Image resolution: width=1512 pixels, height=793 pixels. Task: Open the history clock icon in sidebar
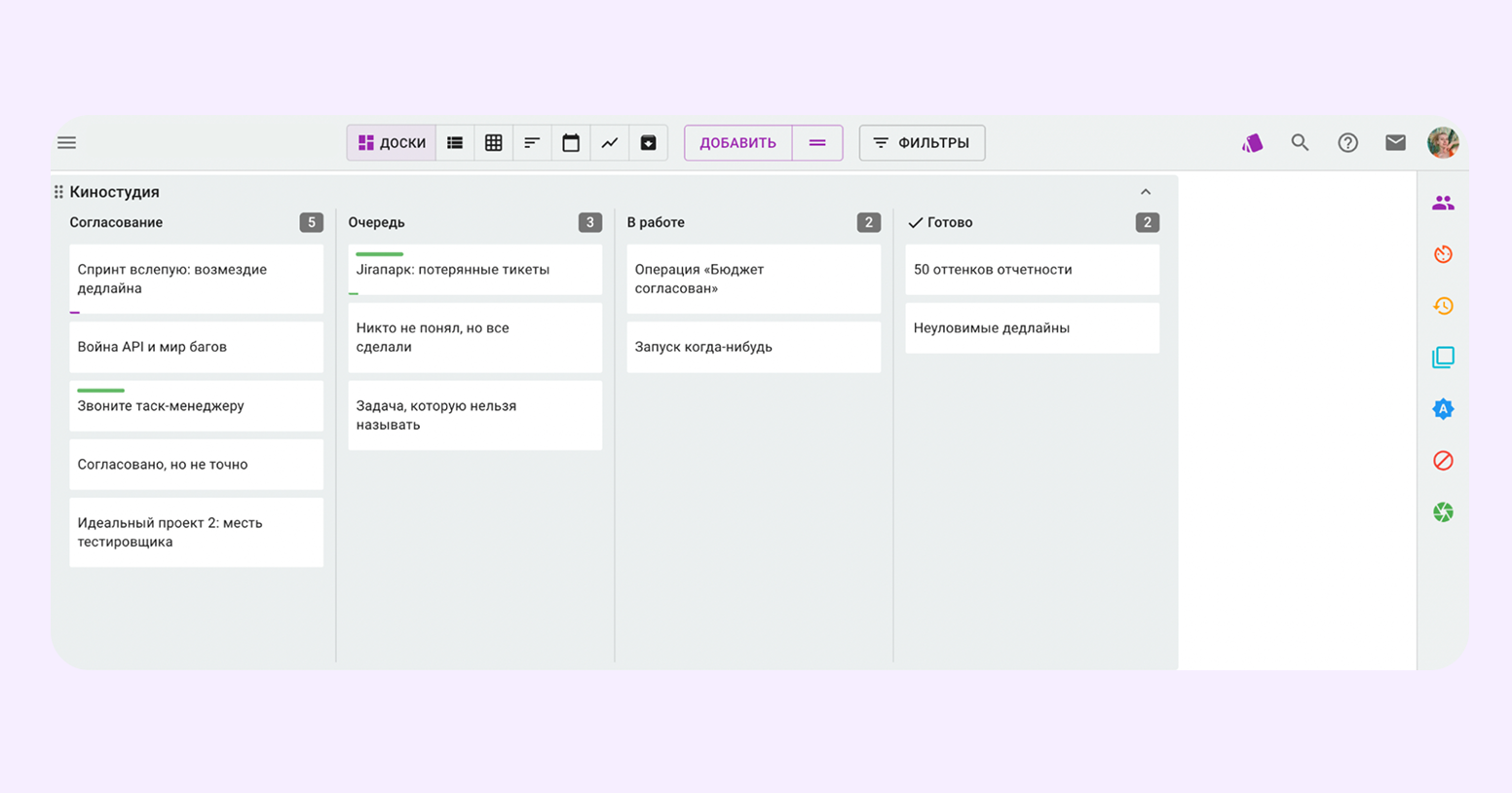(x=1443, y=306)
